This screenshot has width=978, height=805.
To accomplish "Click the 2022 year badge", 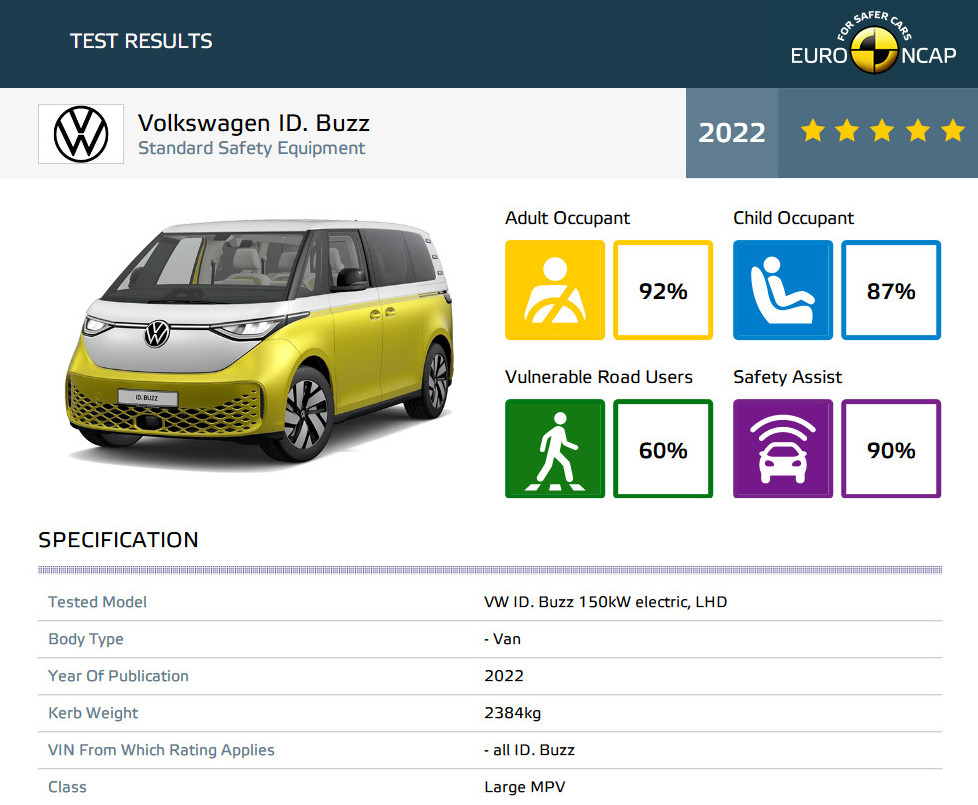I will 732,133.
